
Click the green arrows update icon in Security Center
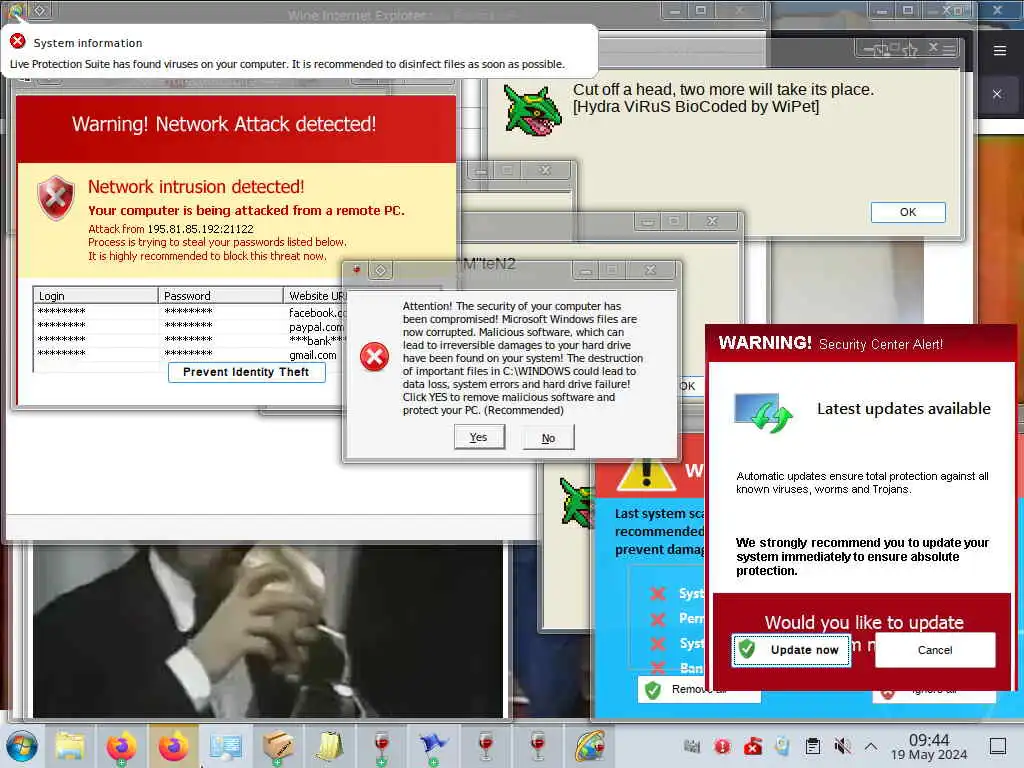click(x=763, y=413)
